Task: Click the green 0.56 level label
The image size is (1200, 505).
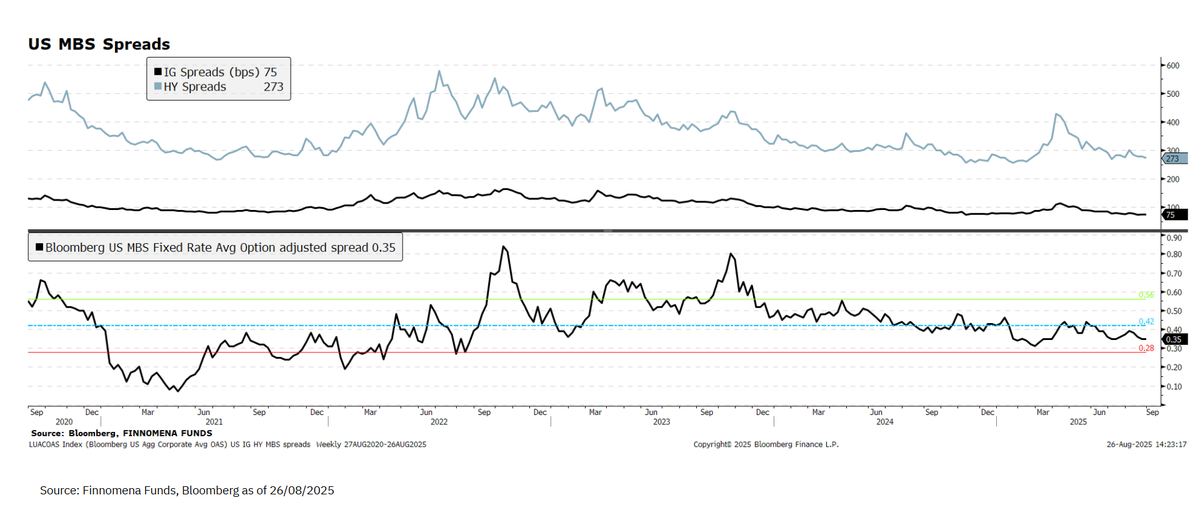Action: [x=1147, y=295]
